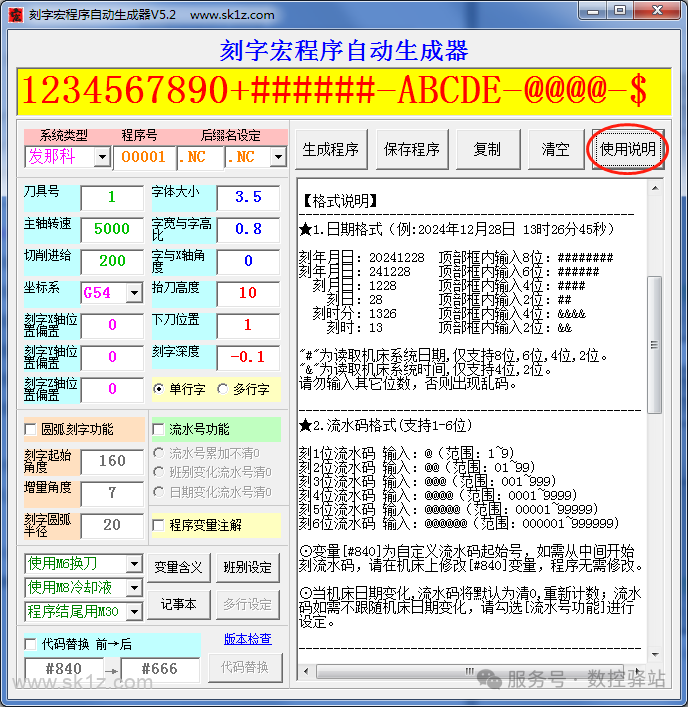Close the 刻字宏程序 window
Image resolution: width=688 pixels, height=707 pixels.
(x=657, y=11)
